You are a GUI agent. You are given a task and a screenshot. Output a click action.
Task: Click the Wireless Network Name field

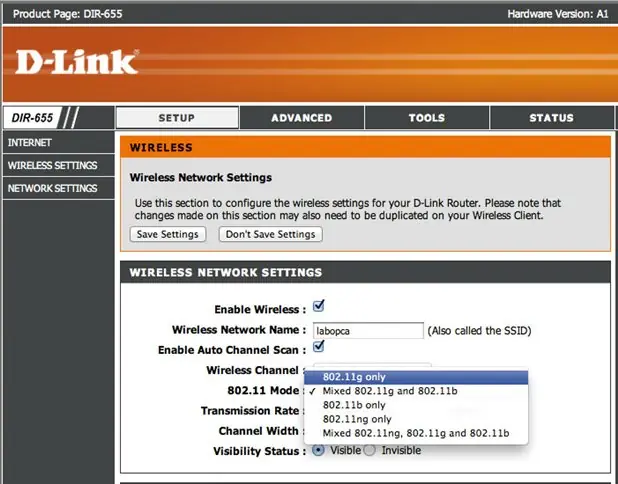[x=368, y=330]
